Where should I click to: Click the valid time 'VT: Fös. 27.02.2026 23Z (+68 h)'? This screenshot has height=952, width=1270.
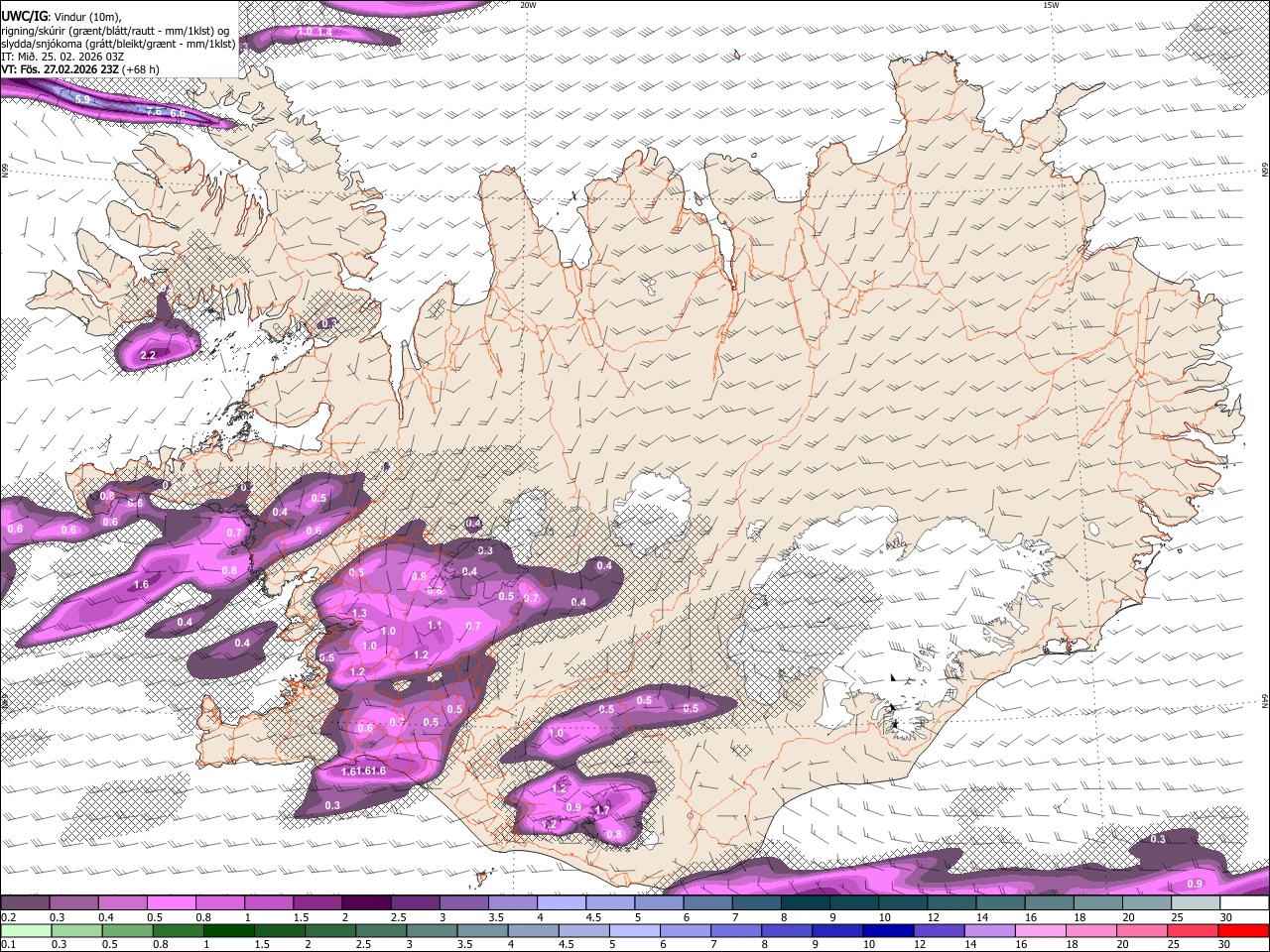click(x=80, y=69)
